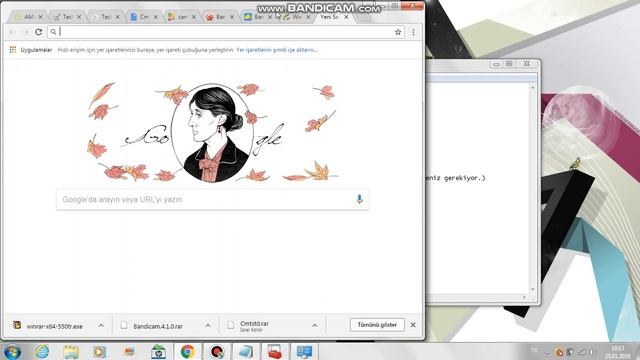Open the Chrome three-dot menu
This screenshot has height=360, width=640.
413,32
